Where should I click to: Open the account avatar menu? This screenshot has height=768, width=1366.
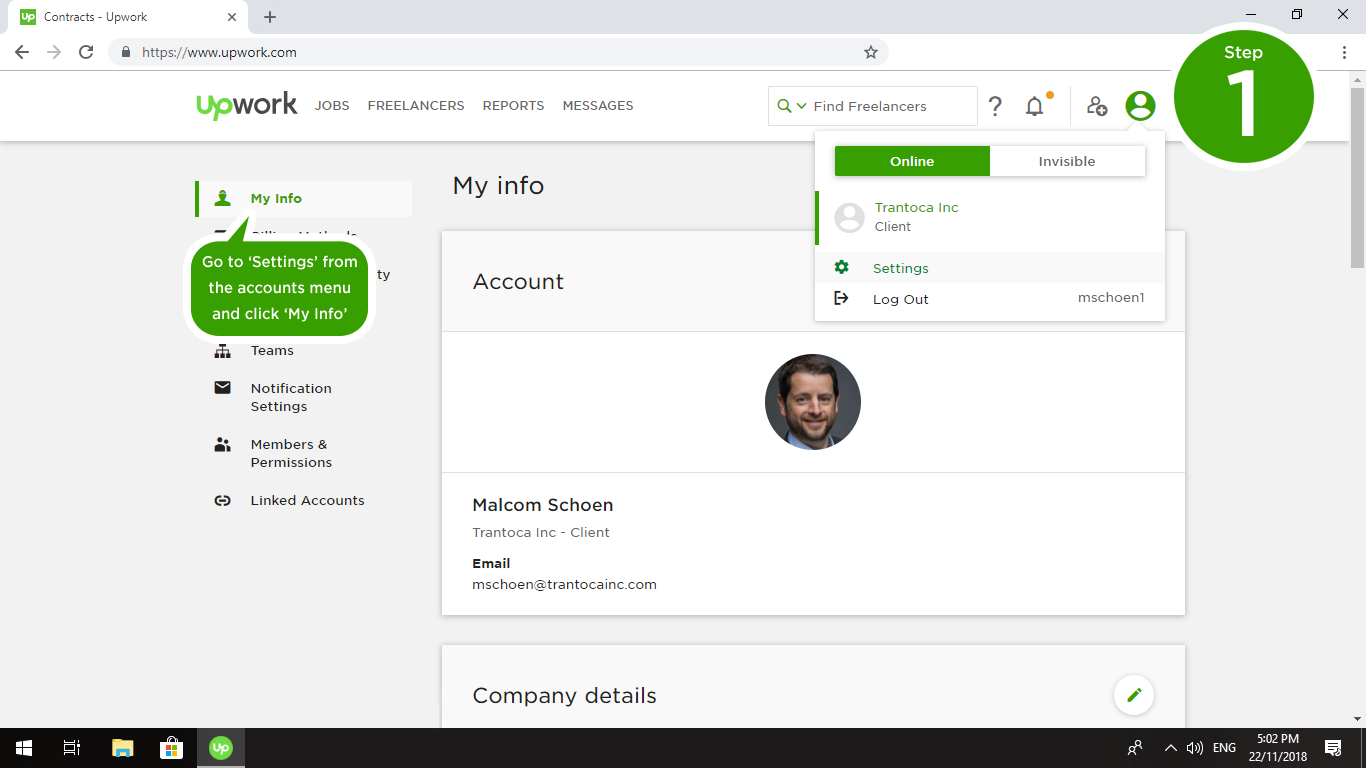coord(1140,106)
